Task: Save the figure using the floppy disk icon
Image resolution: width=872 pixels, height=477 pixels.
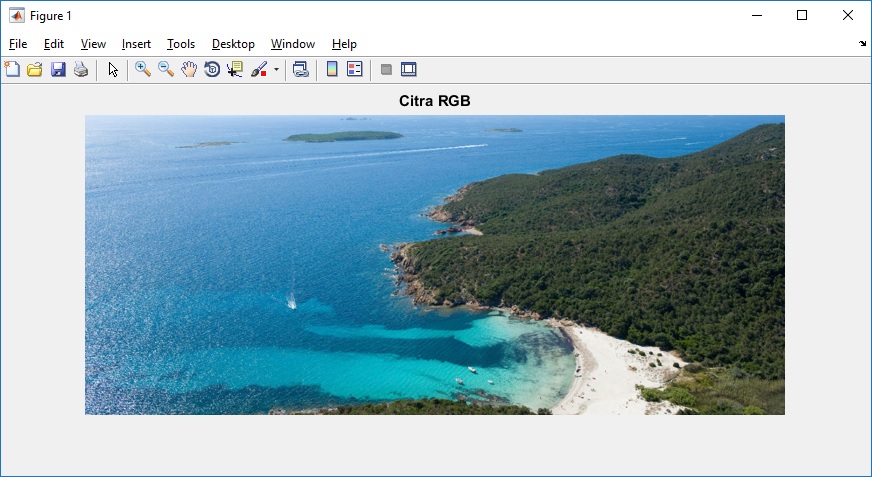Action: (58, 69)
